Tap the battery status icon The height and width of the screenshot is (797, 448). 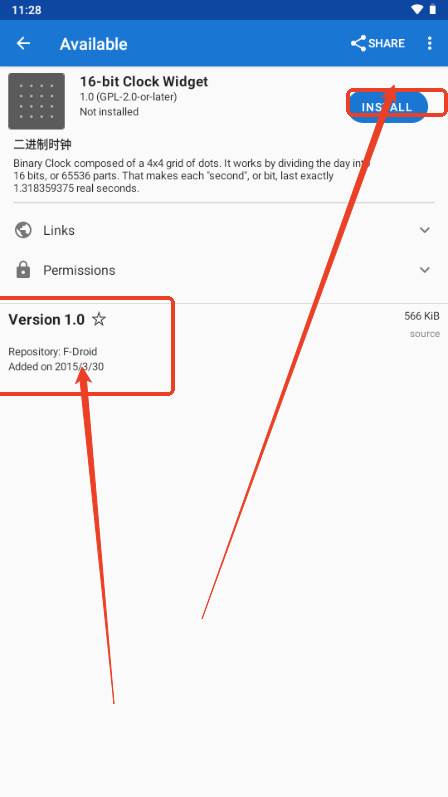pyautogui.click(x=433, y=10)
